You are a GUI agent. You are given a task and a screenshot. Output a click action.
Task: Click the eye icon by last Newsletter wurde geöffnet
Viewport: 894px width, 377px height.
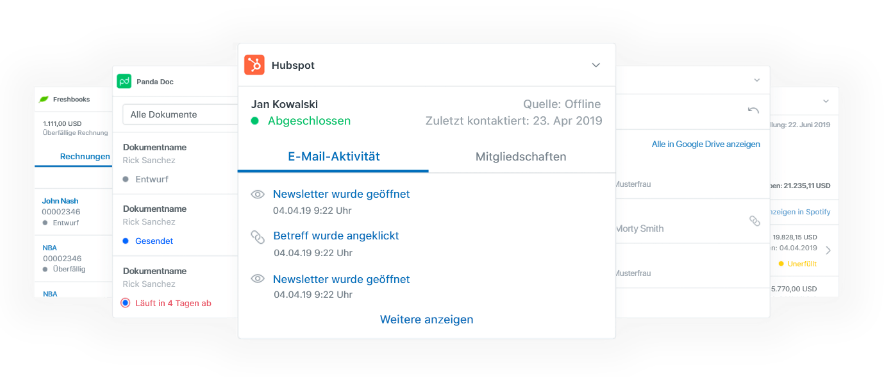click(258, 279)
